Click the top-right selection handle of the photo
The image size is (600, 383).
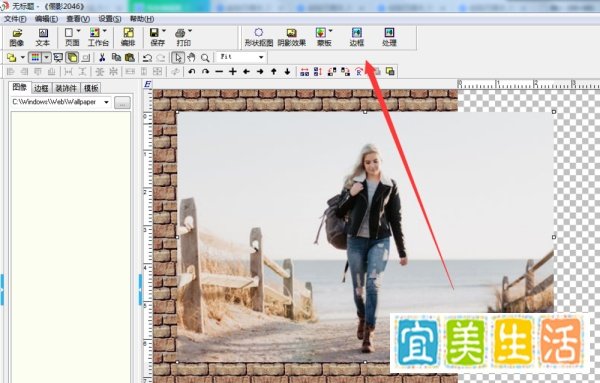(x=554, y=112)
